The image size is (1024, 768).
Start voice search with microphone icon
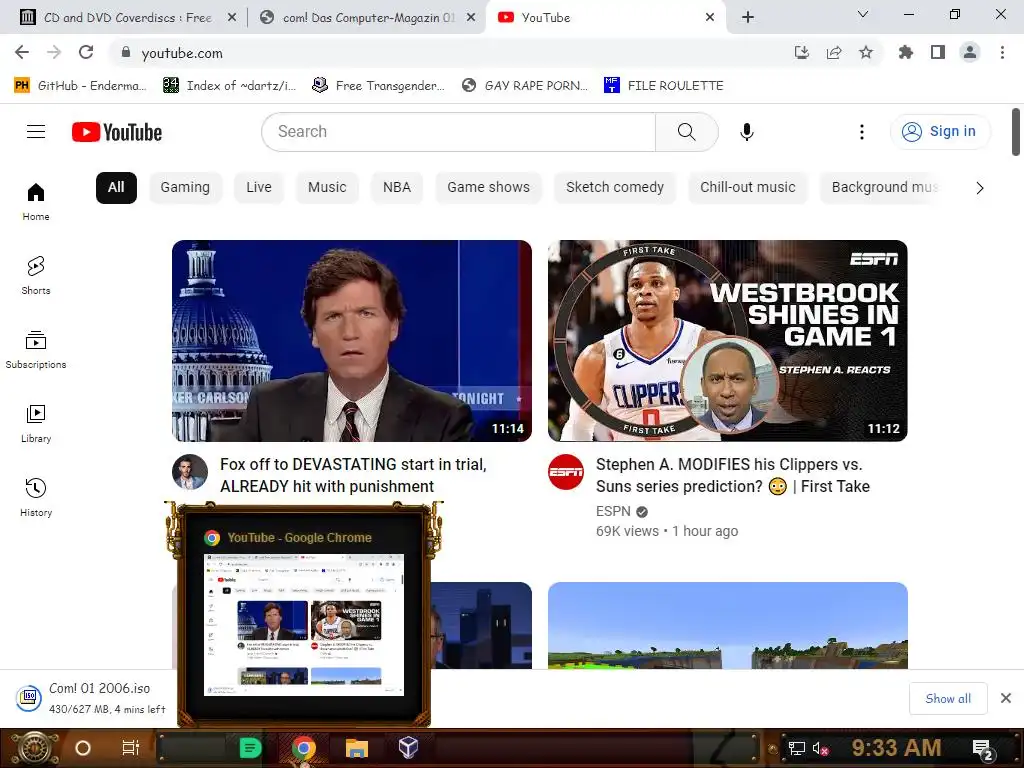[746, 132]
